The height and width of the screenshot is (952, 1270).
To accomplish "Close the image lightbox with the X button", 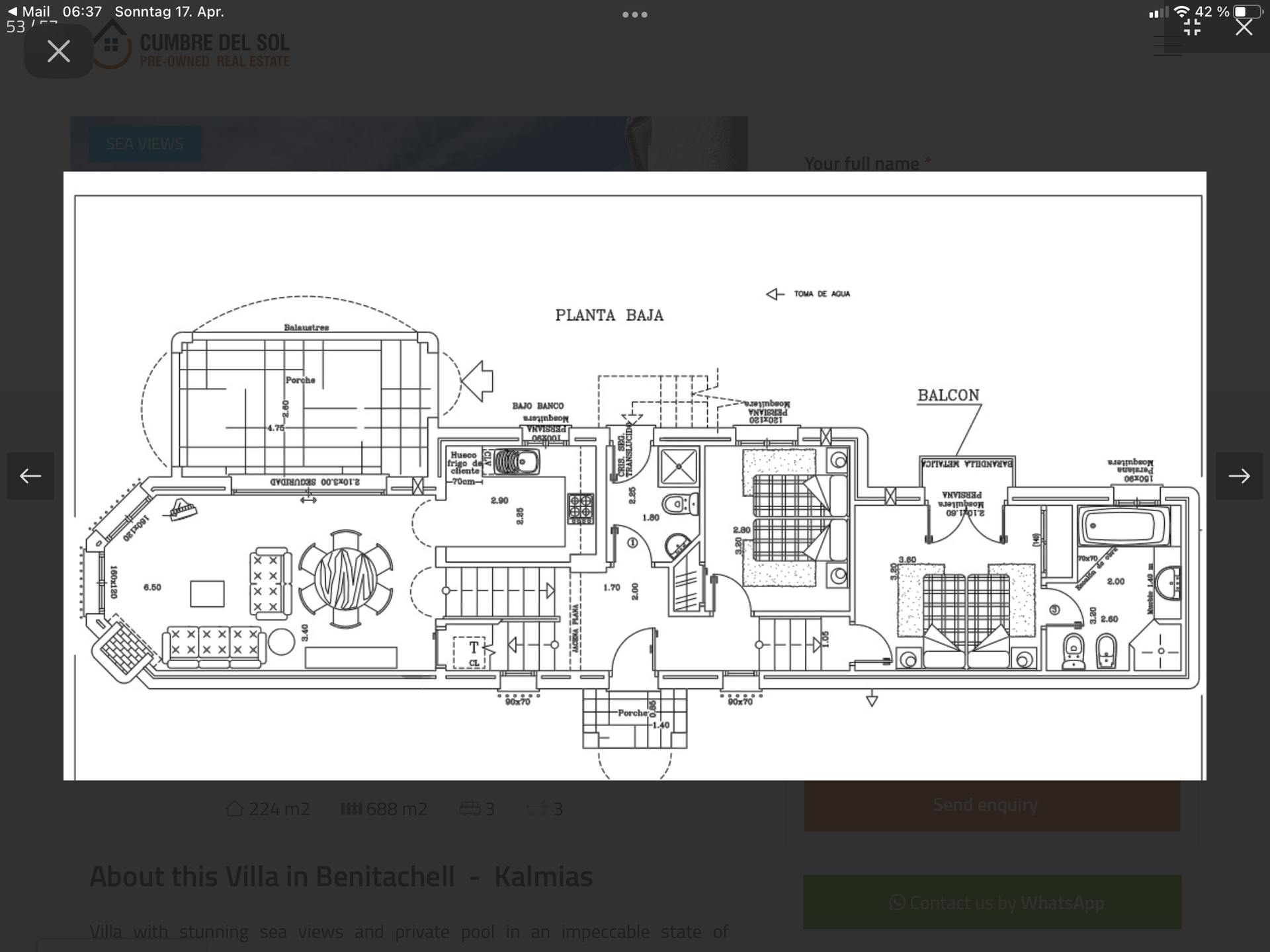I will 58,51.
